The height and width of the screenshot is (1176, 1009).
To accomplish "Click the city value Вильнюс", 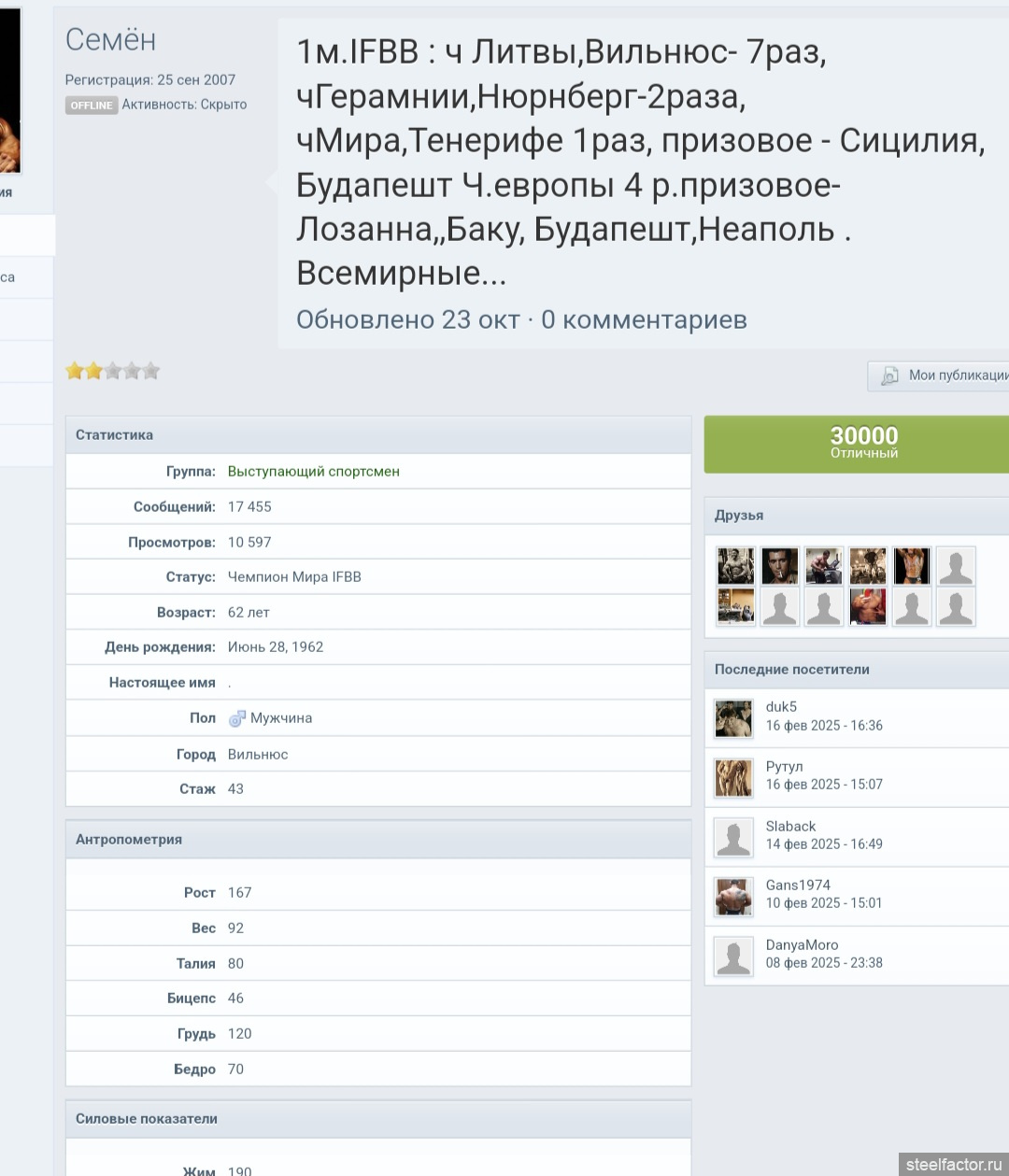I will (x=258, y=755).
